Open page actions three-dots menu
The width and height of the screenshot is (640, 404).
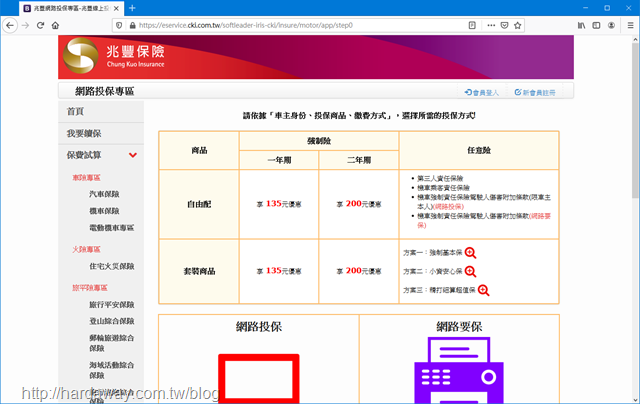491,25
